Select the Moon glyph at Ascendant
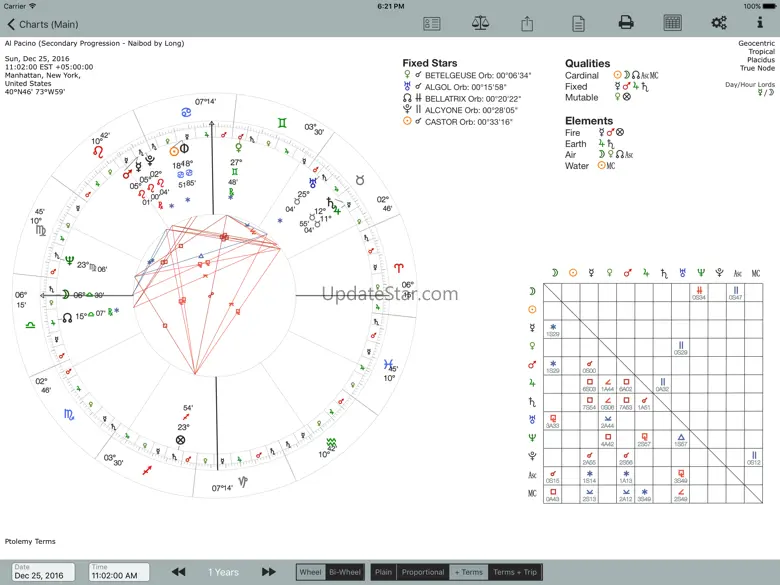This screenshot has height=585, width=780. pyautogui.click(x=66, y=294)
